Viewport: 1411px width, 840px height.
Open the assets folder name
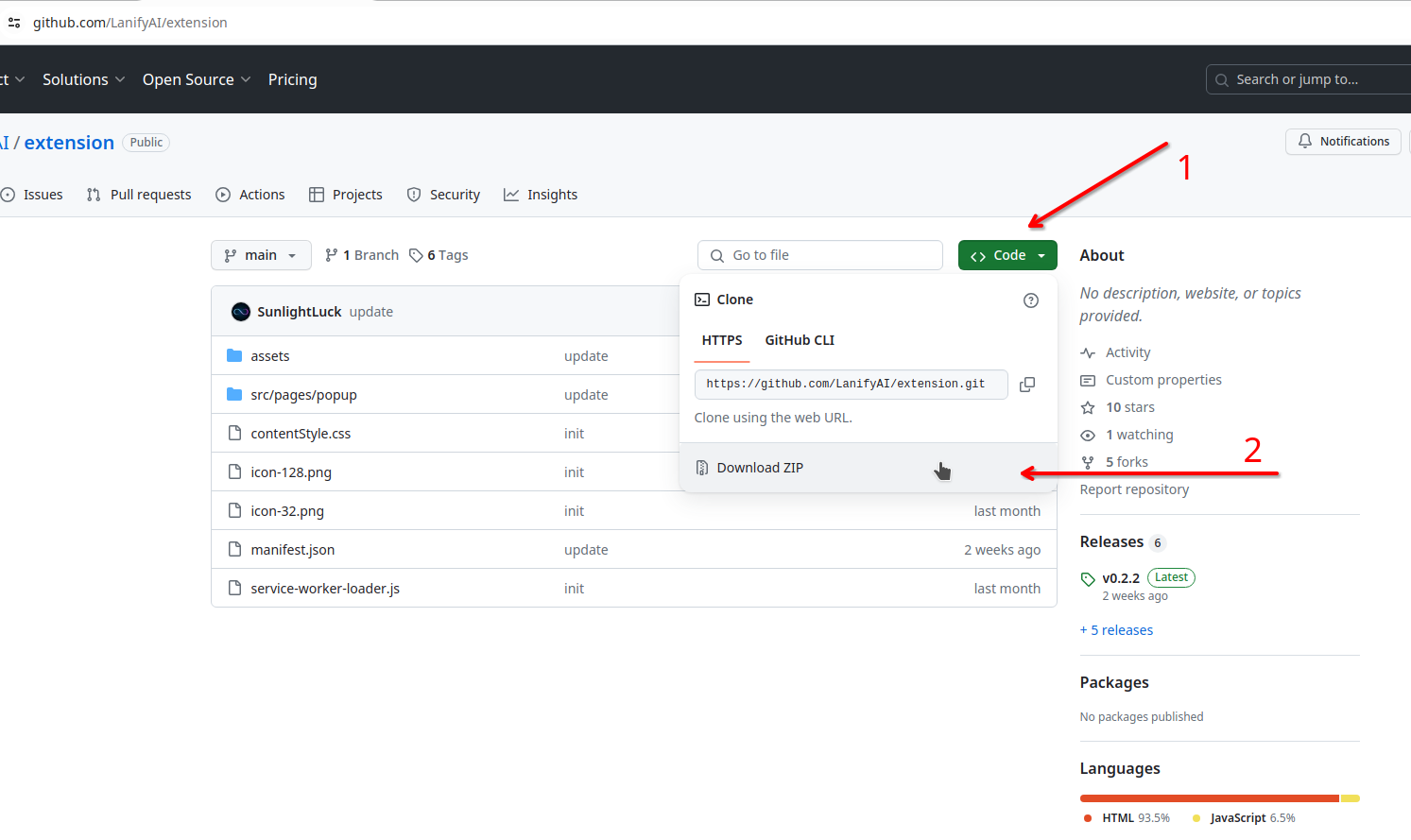tap(270, 356)
